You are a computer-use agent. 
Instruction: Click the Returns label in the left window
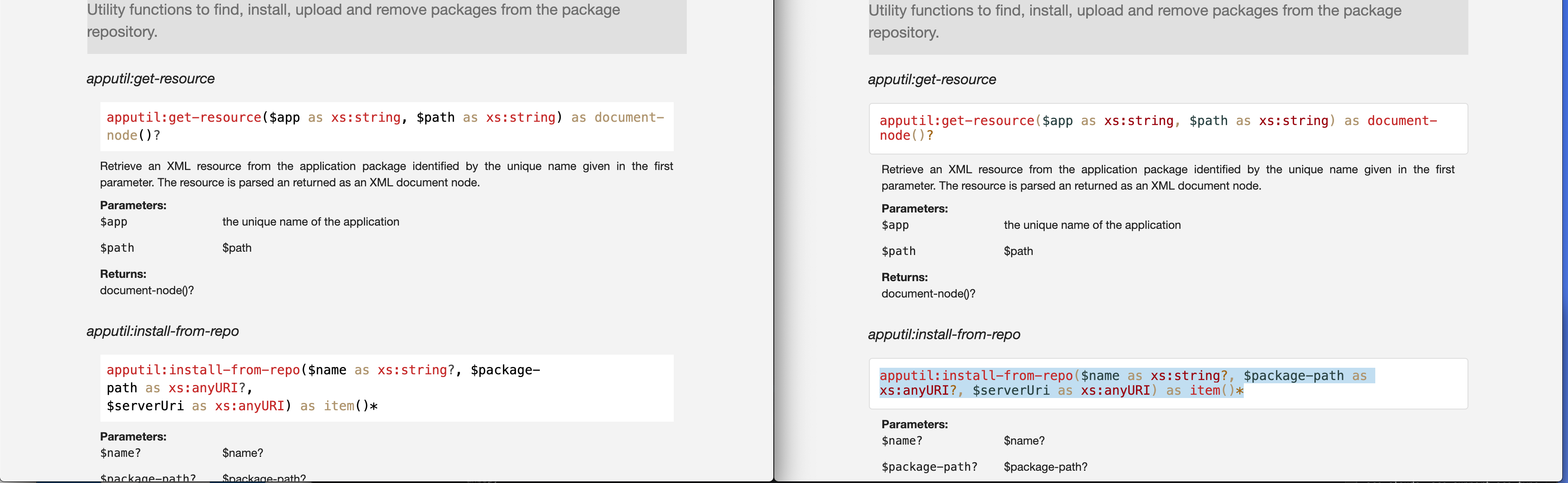click(x=123, y=274)
